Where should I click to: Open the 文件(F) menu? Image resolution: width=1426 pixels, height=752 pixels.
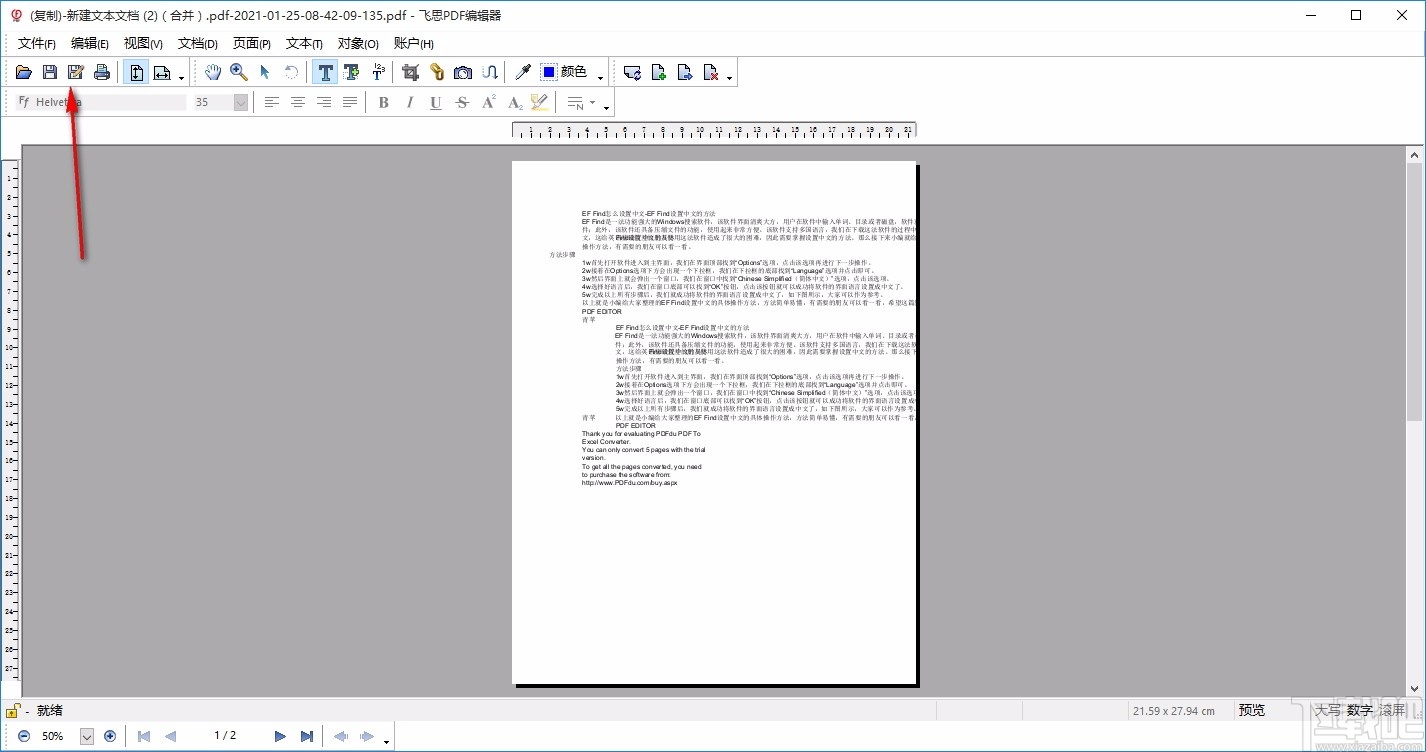click(37, 43)
